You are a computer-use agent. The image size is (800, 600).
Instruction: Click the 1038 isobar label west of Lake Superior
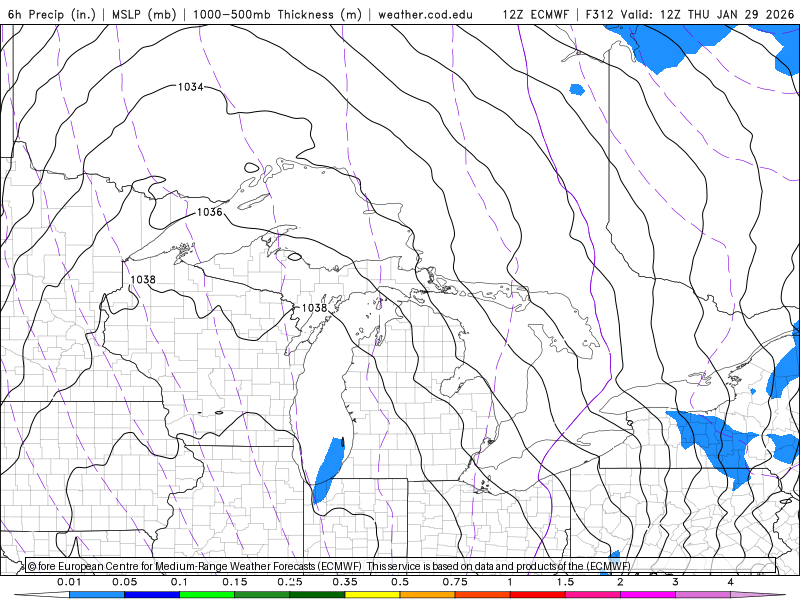coord(143,279)
